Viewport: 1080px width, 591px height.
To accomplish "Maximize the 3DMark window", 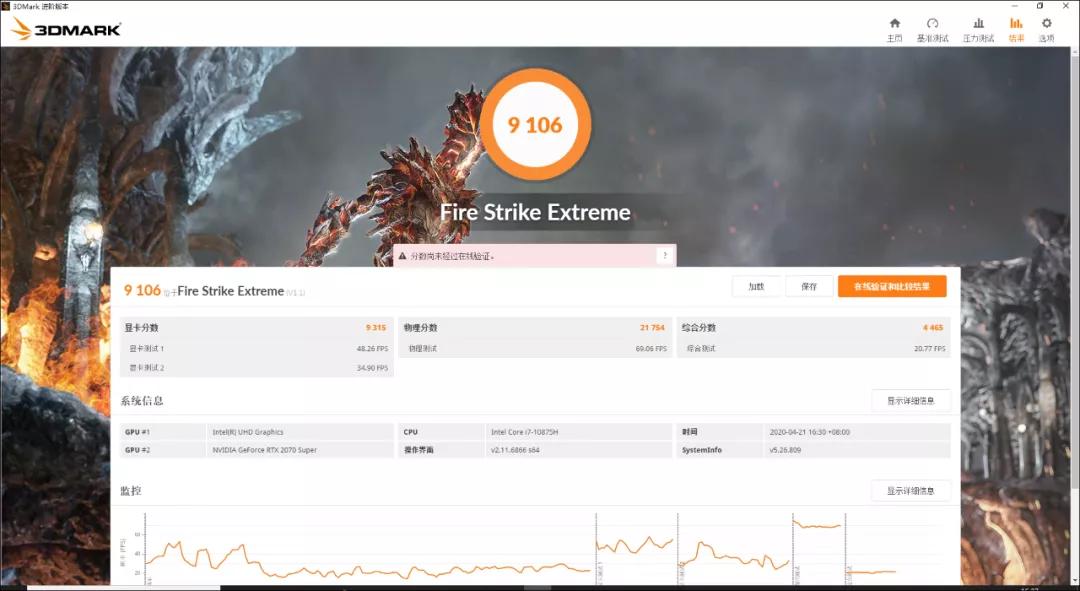I will pyautogui.click(x=1039, y=6).
